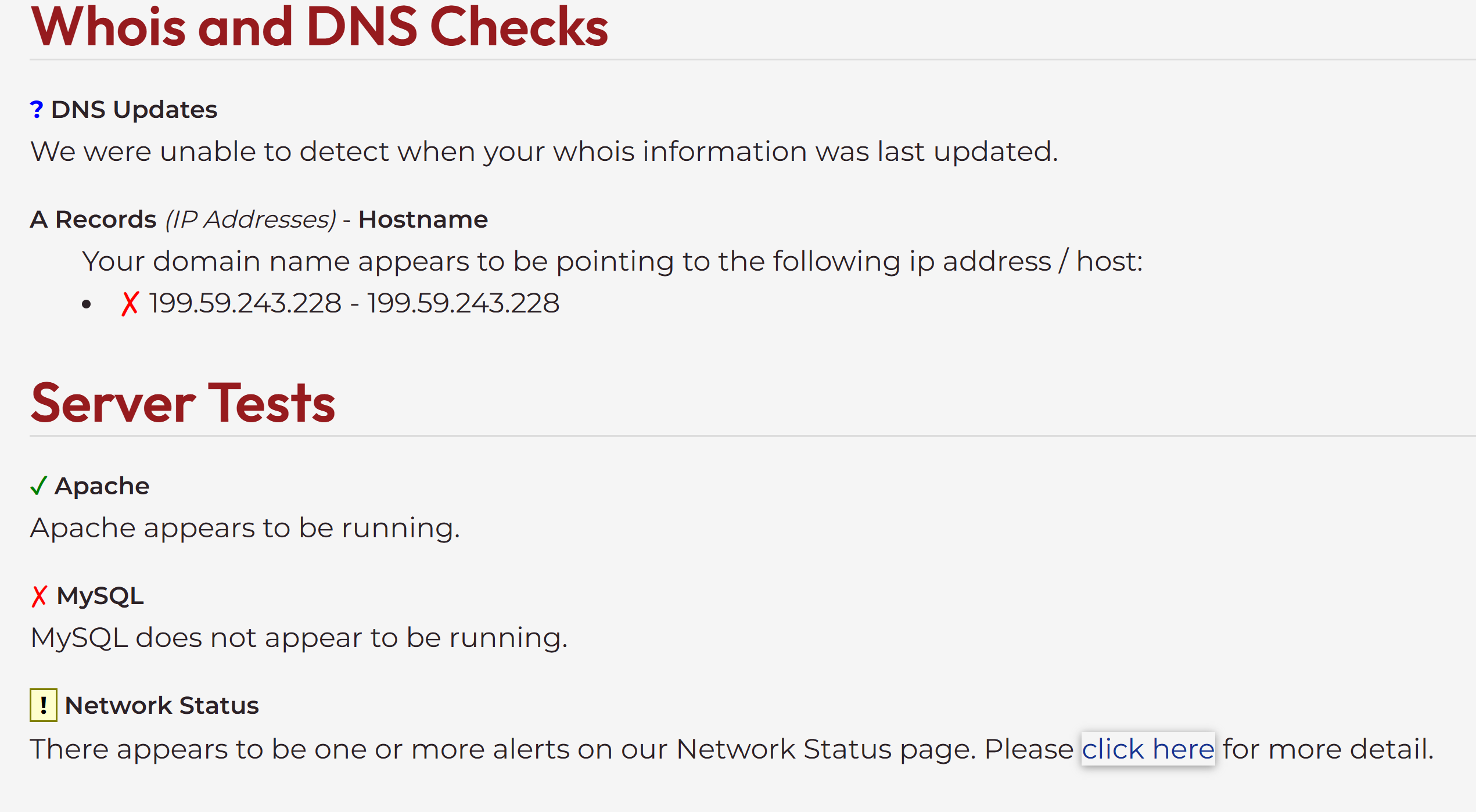The width and height of the screenshot is (1476, 812).
Task: Click the italic "(IP Addresses)" text
Action: point(250,220)
